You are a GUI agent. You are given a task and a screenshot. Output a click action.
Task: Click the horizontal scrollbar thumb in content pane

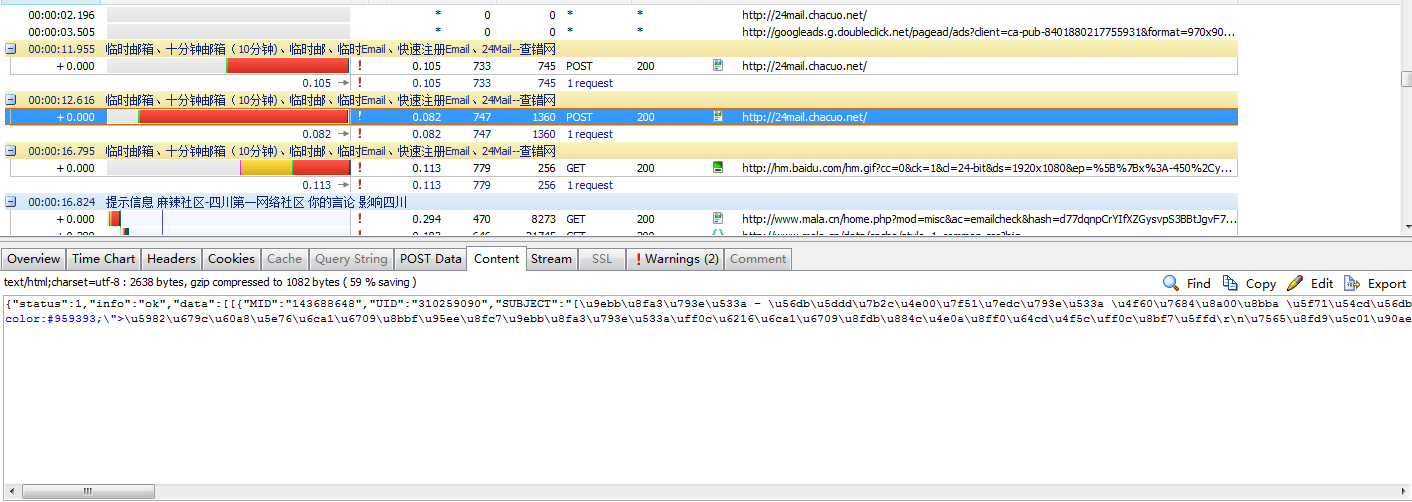tap(90, 491)
